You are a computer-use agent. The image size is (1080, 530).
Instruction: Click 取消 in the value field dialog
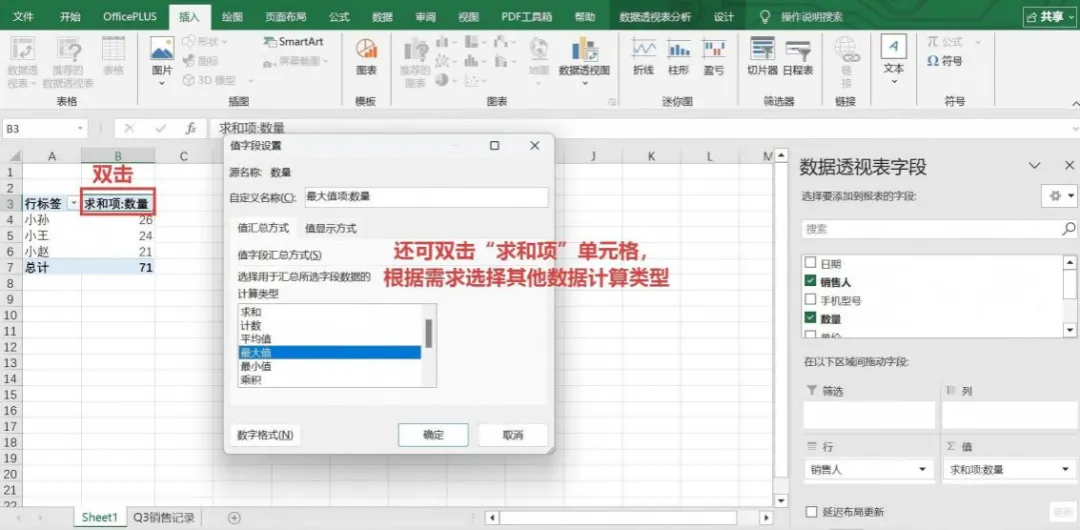click(513, 435)
